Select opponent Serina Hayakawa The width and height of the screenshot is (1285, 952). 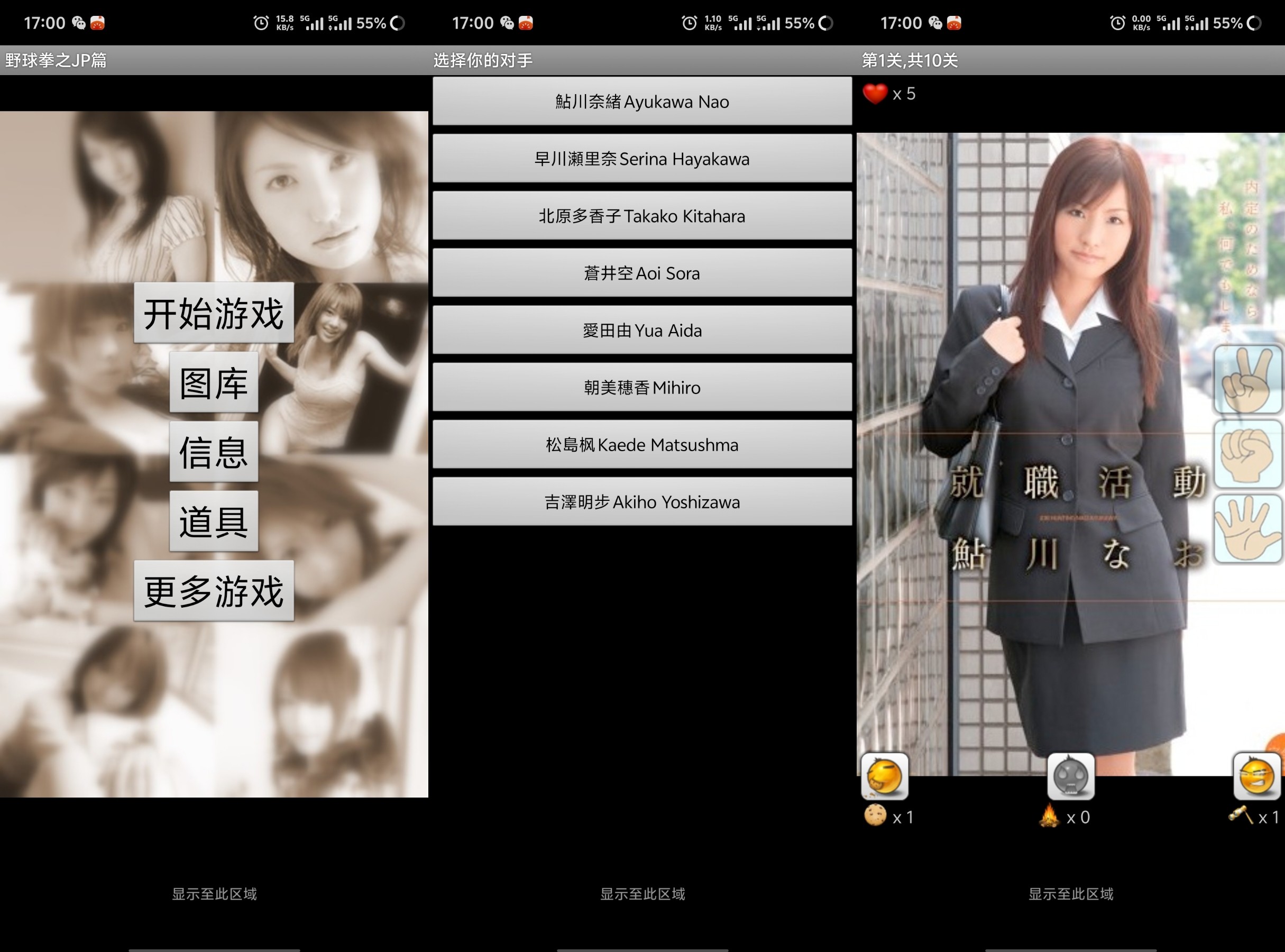click(x=642, y=159)
